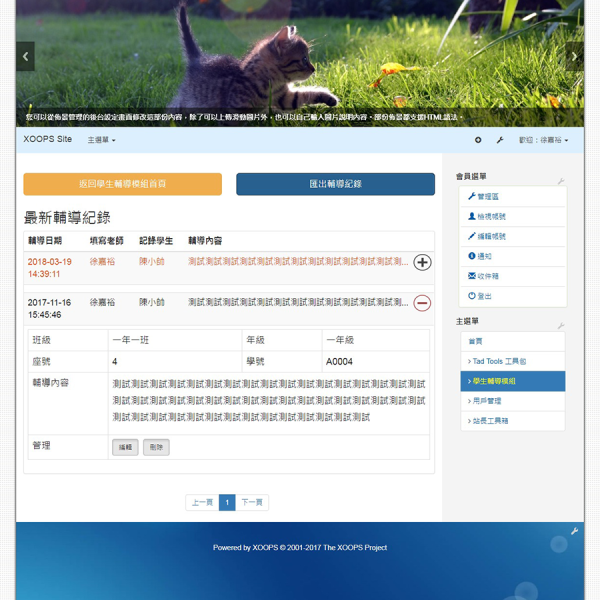Open 站長工具箱 menu item
Viewport: 600px width, 600px height.
click(x=513, y=421)
